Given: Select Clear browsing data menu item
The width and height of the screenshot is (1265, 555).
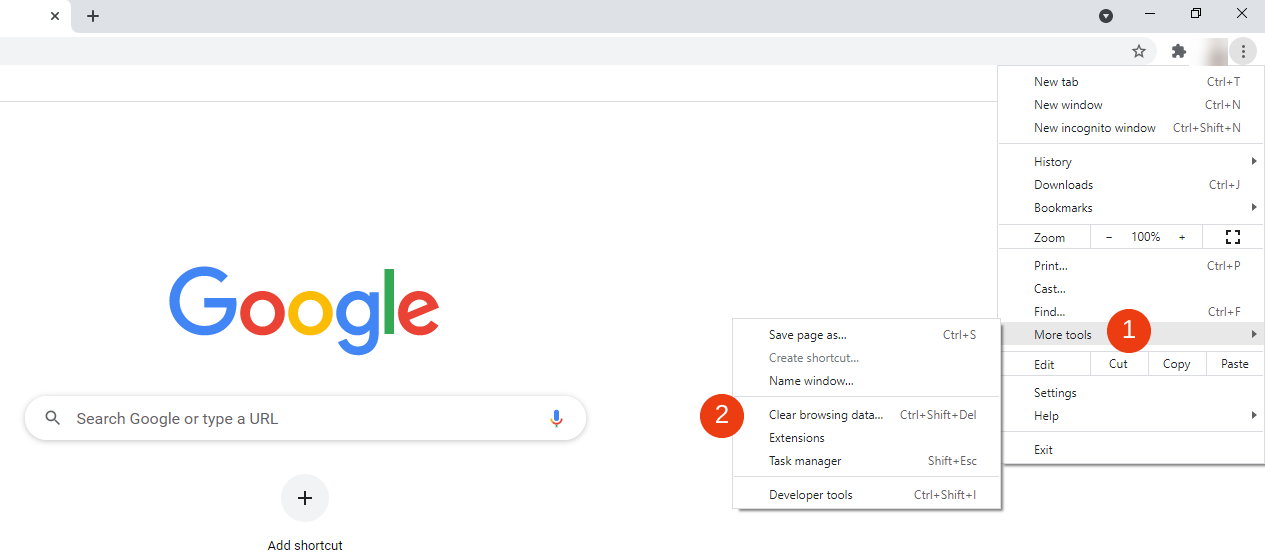Looking at the screenshot, I should point(826,415).
